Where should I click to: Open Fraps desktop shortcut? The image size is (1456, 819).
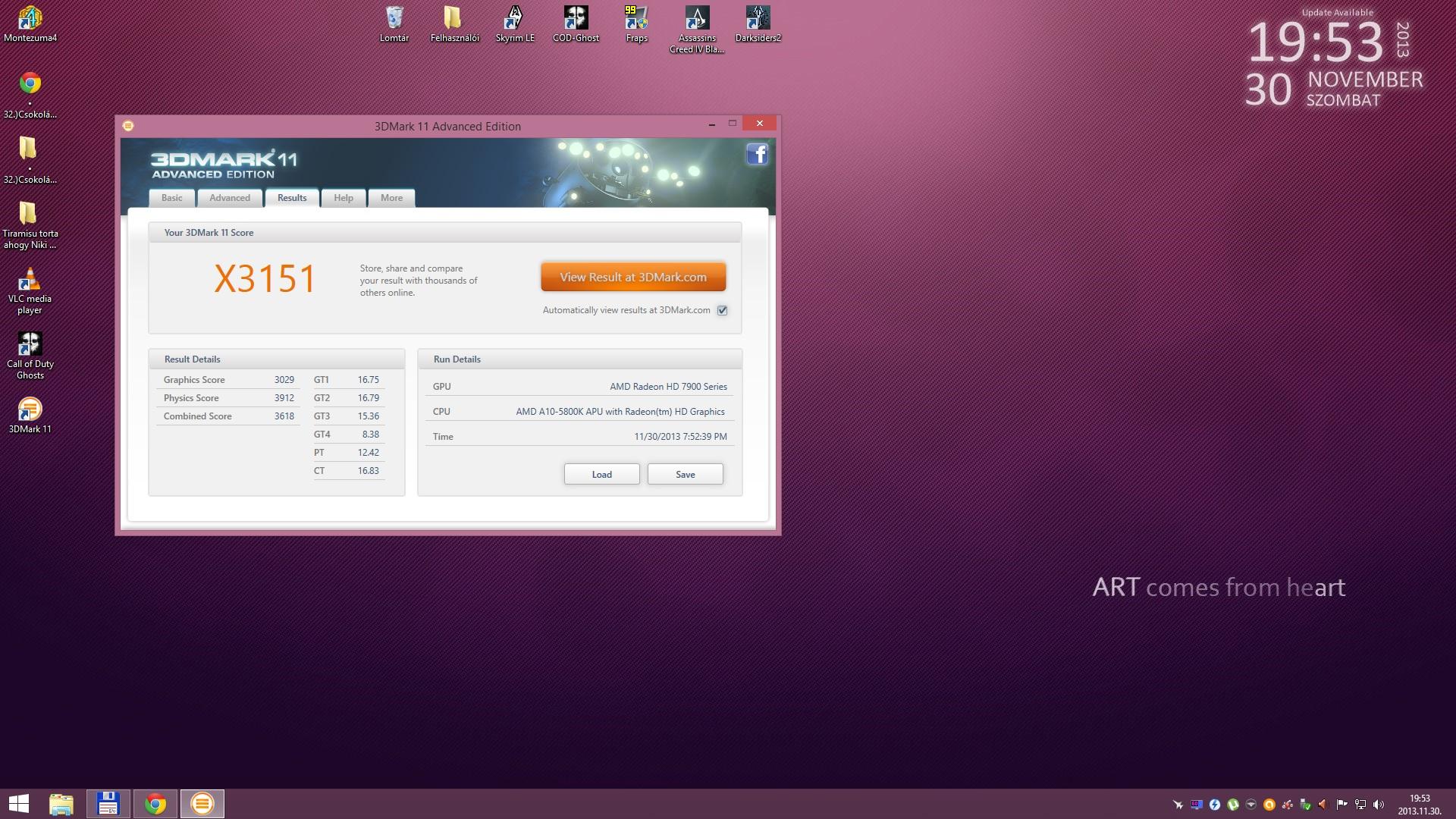pos(636,19)
